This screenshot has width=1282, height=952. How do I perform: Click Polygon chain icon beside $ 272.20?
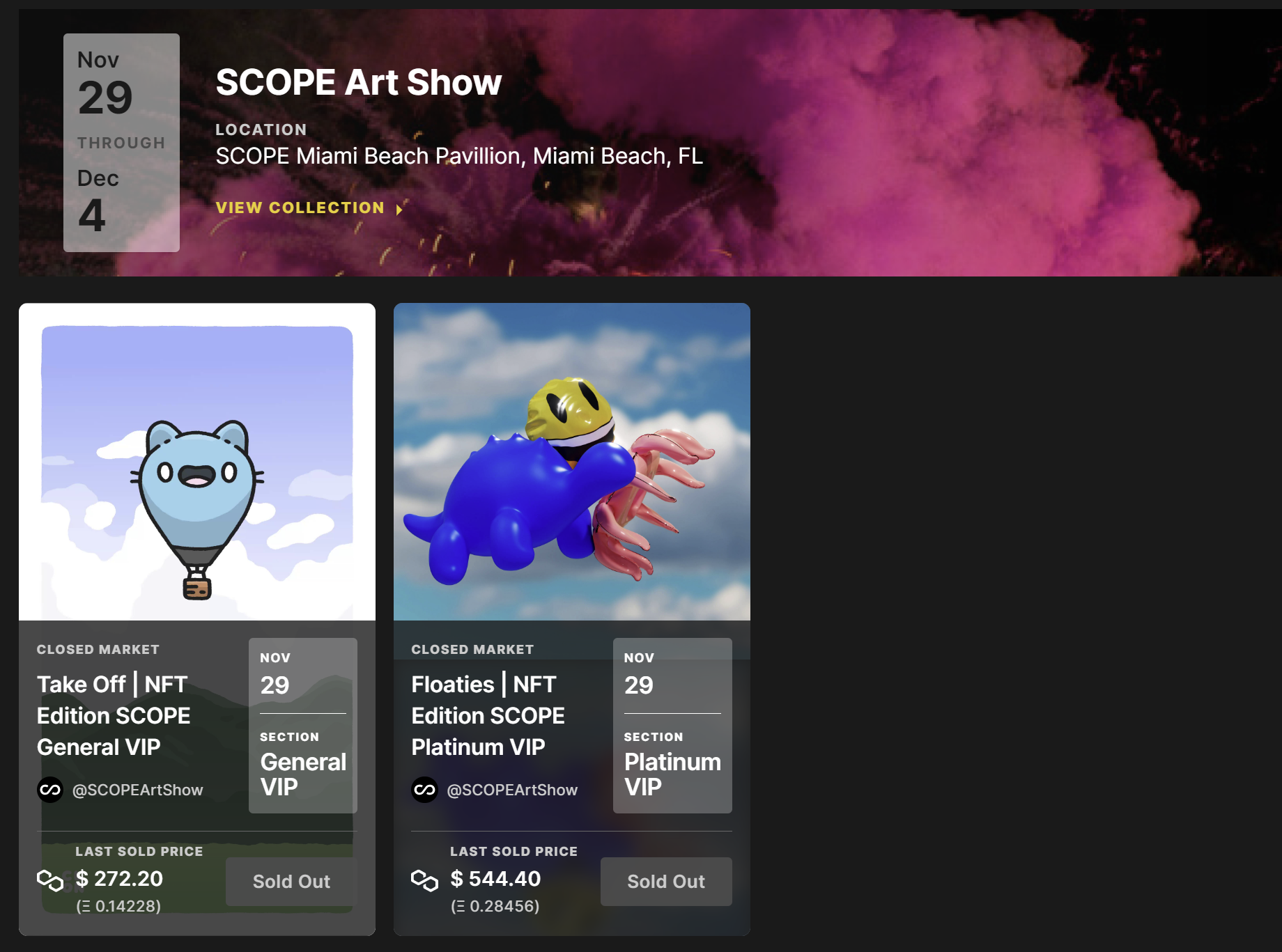tap(50, 880)
